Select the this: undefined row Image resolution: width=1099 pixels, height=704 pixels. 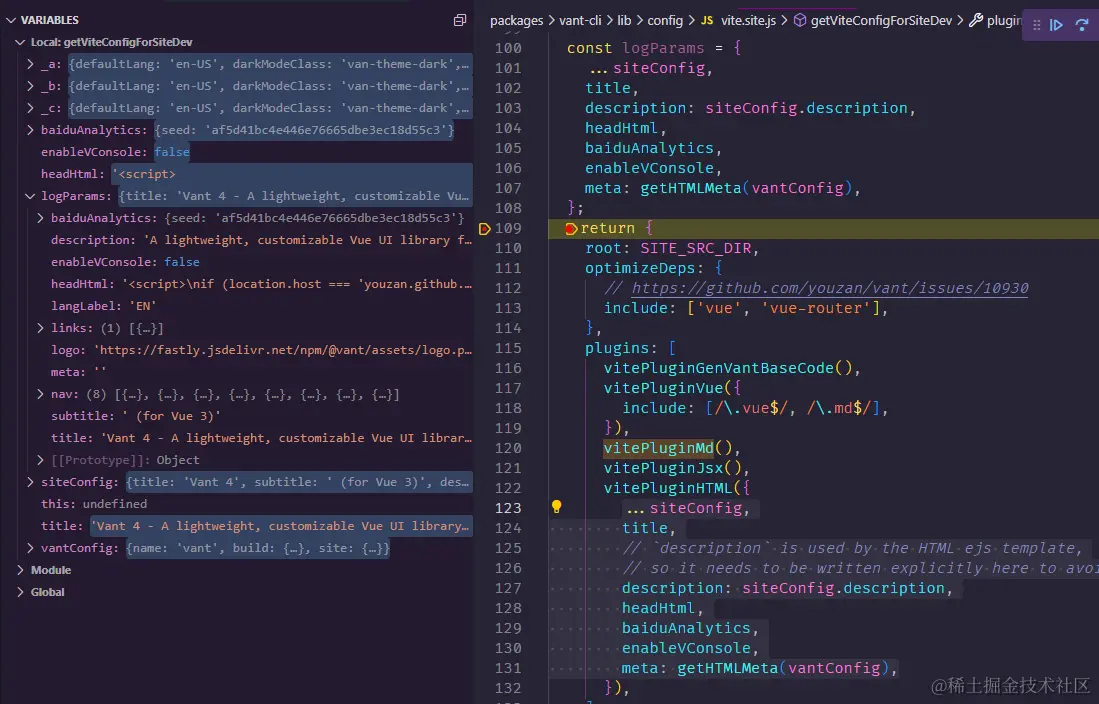[236, 503]
